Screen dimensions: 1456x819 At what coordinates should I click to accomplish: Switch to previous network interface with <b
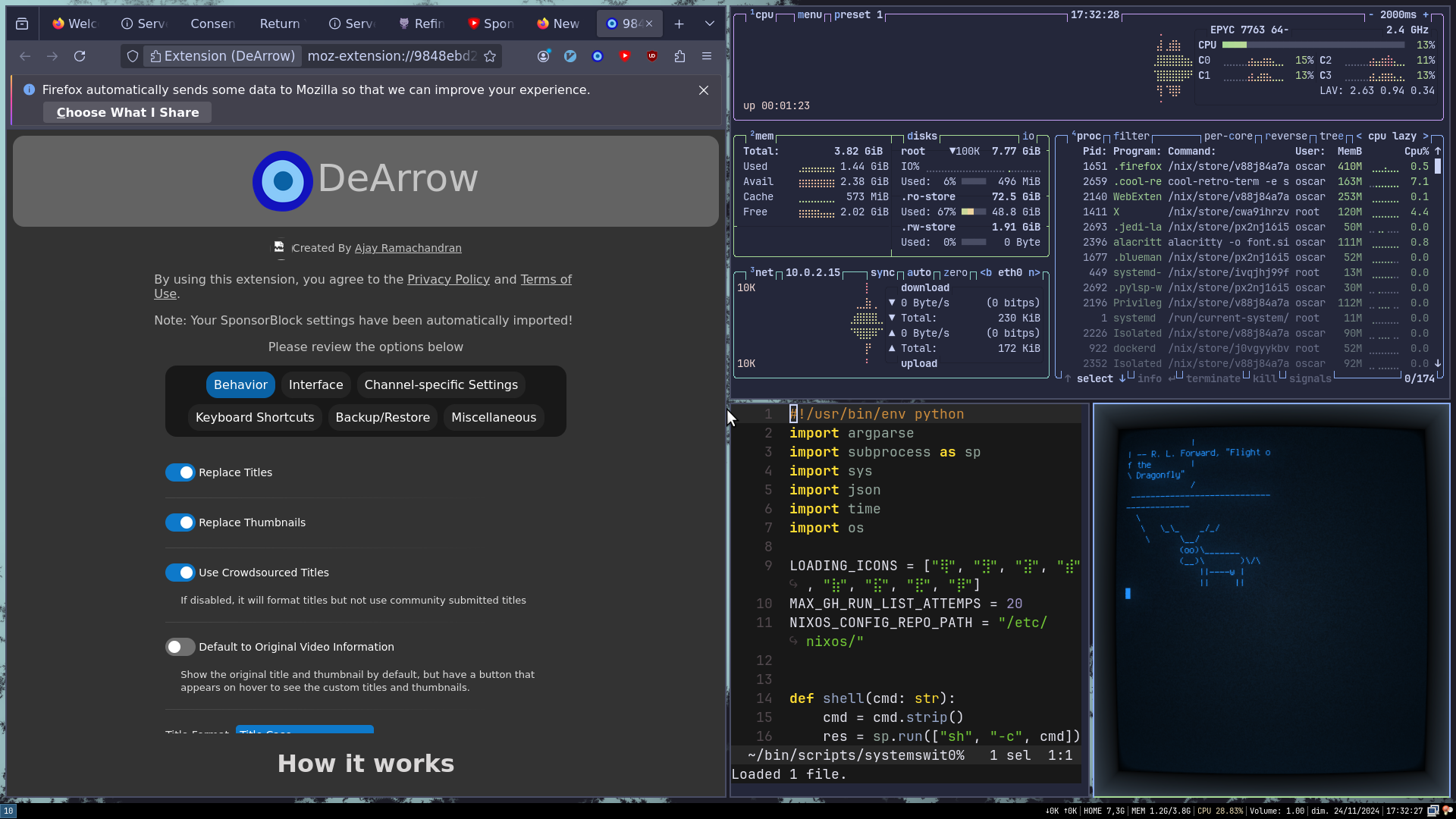click(986, 272)
